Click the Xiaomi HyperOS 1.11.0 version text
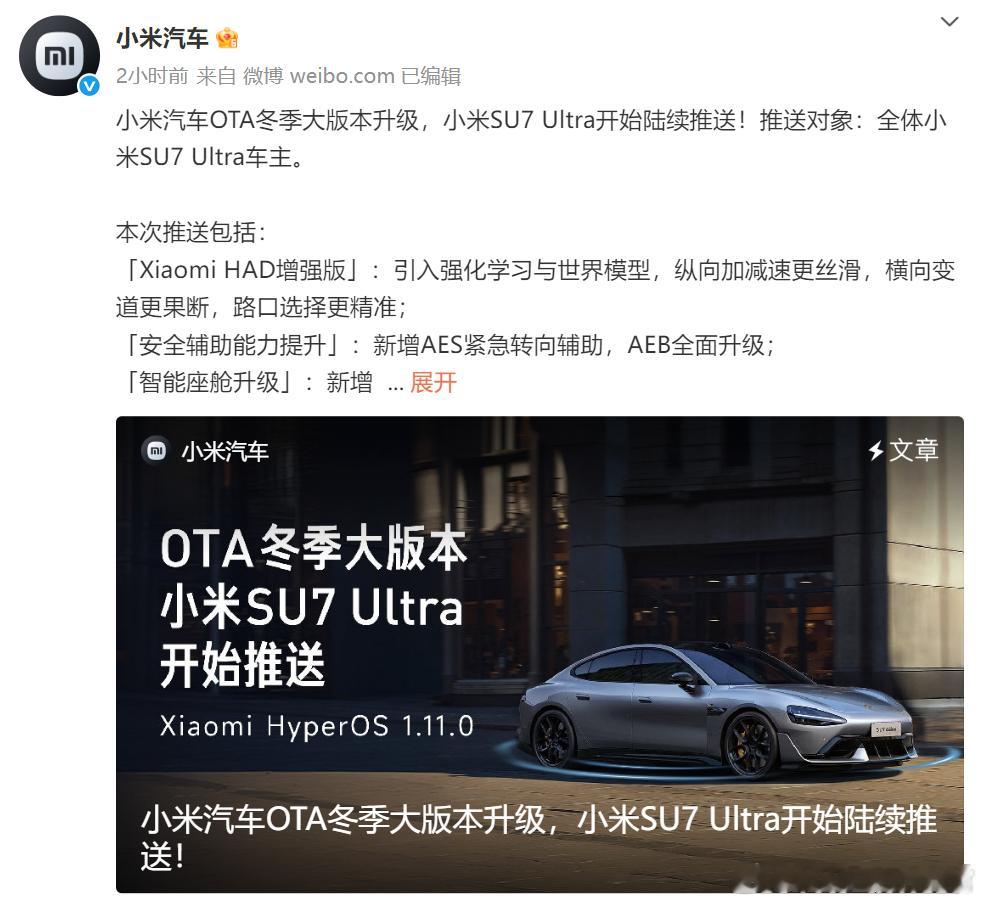This screenshot has width=984, height=903. 317,726
